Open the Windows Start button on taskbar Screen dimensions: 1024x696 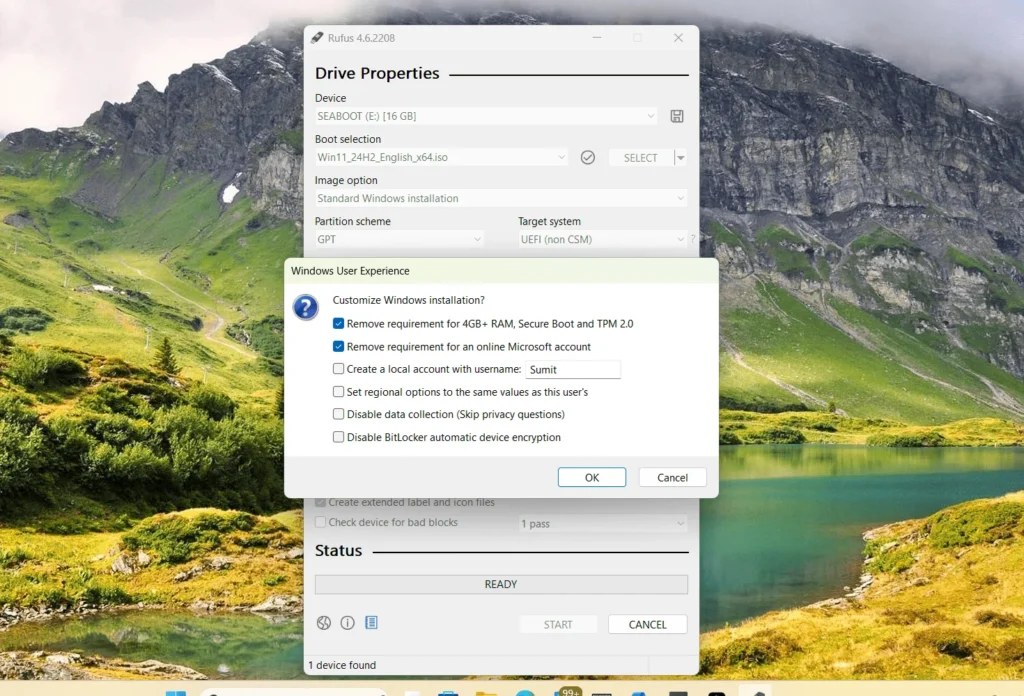click(x=176, y=692)
